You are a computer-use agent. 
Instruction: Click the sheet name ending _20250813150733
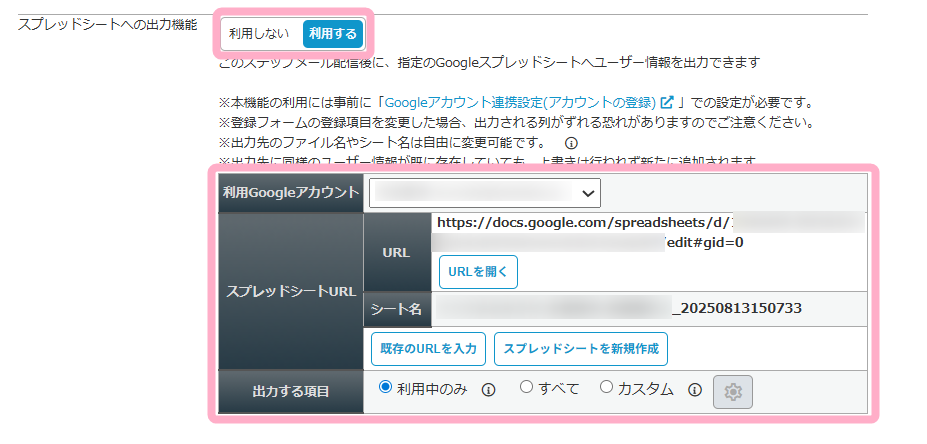tap(617, 308)
